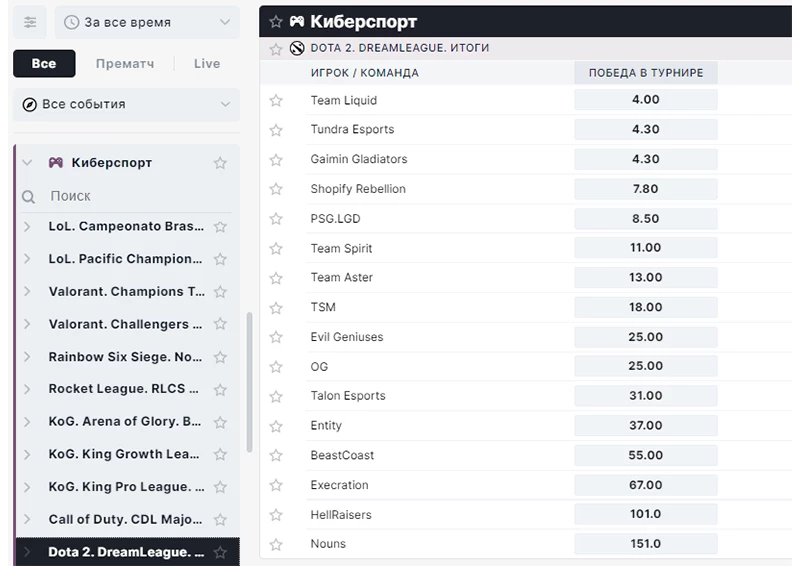Favorite Киберспорт in the sidebar
The height and width of the screenshot is (566, 800).
tap(220, 163)
